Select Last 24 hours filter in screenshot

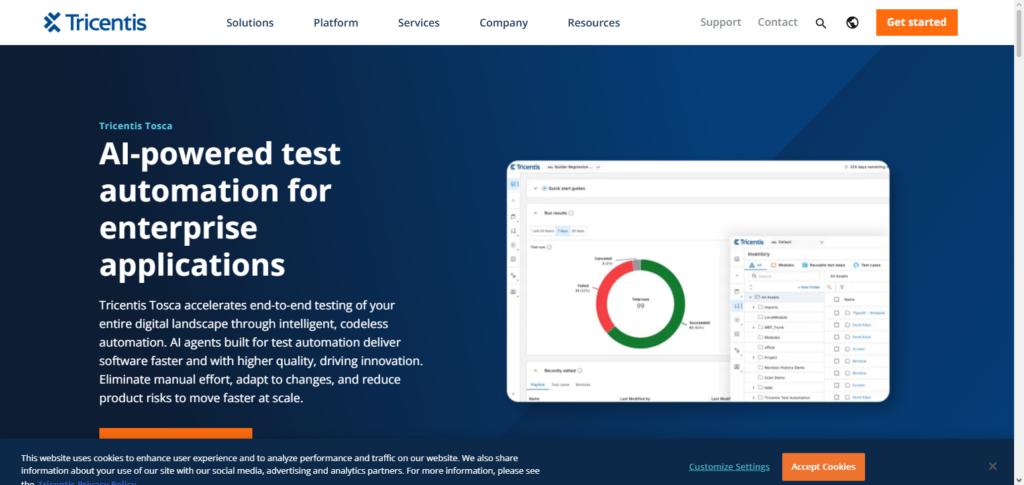click(x=543, y=231)
